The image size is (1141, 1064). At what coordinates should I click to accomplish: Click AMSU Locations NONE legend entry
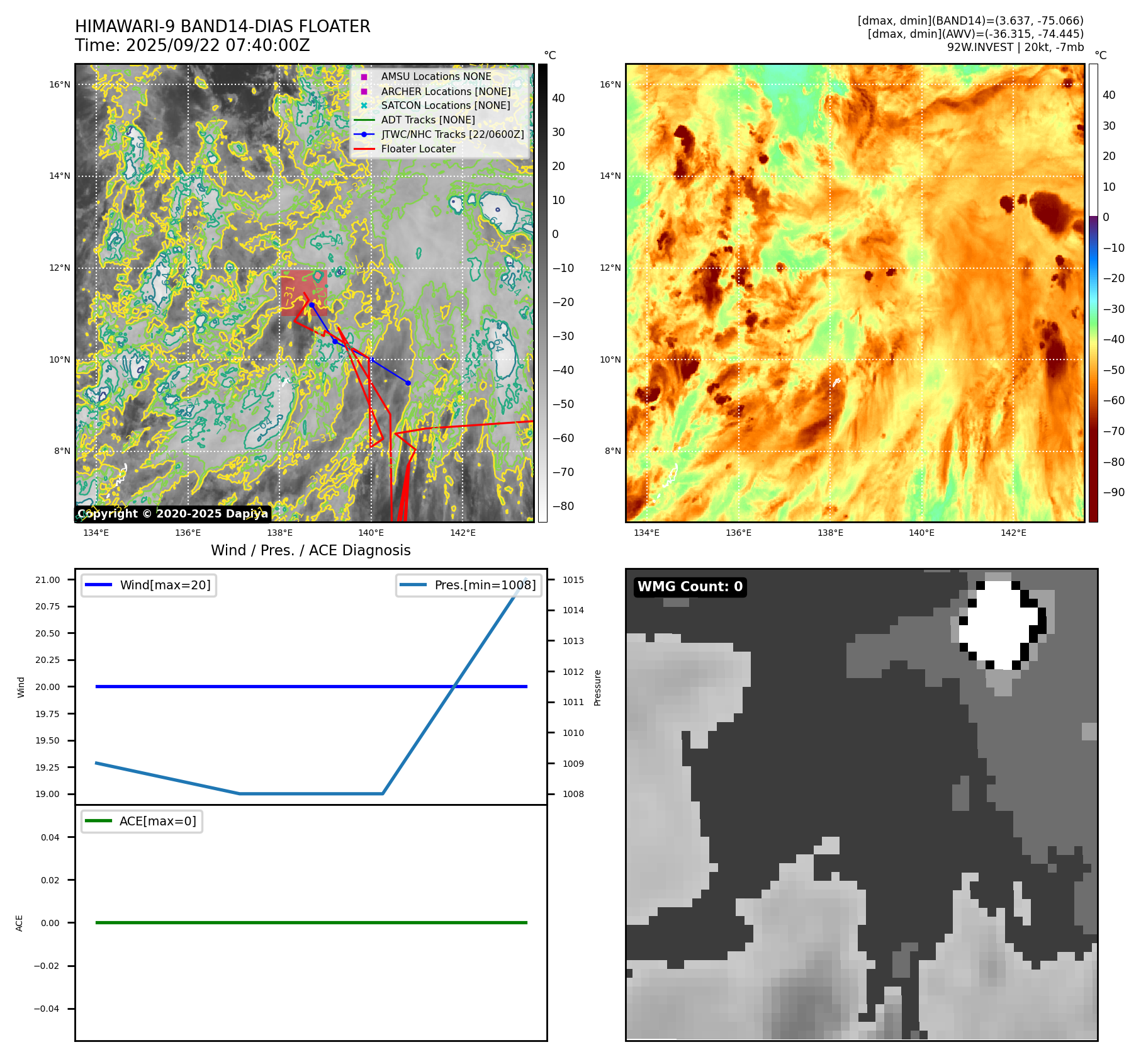tap(436, 76)
